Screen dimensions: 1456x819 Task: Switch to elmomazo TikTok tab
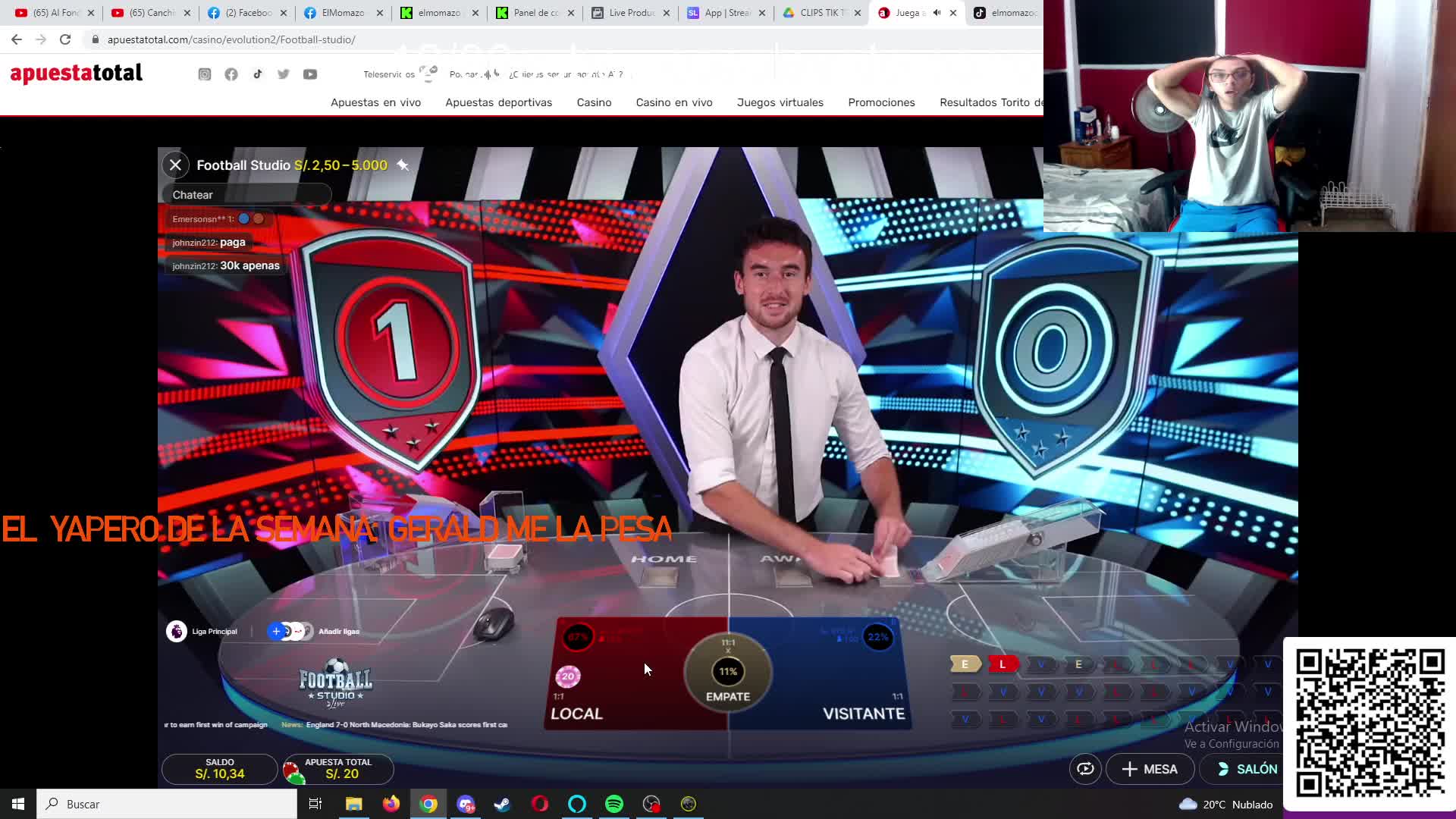click(x=1006, y=13)
